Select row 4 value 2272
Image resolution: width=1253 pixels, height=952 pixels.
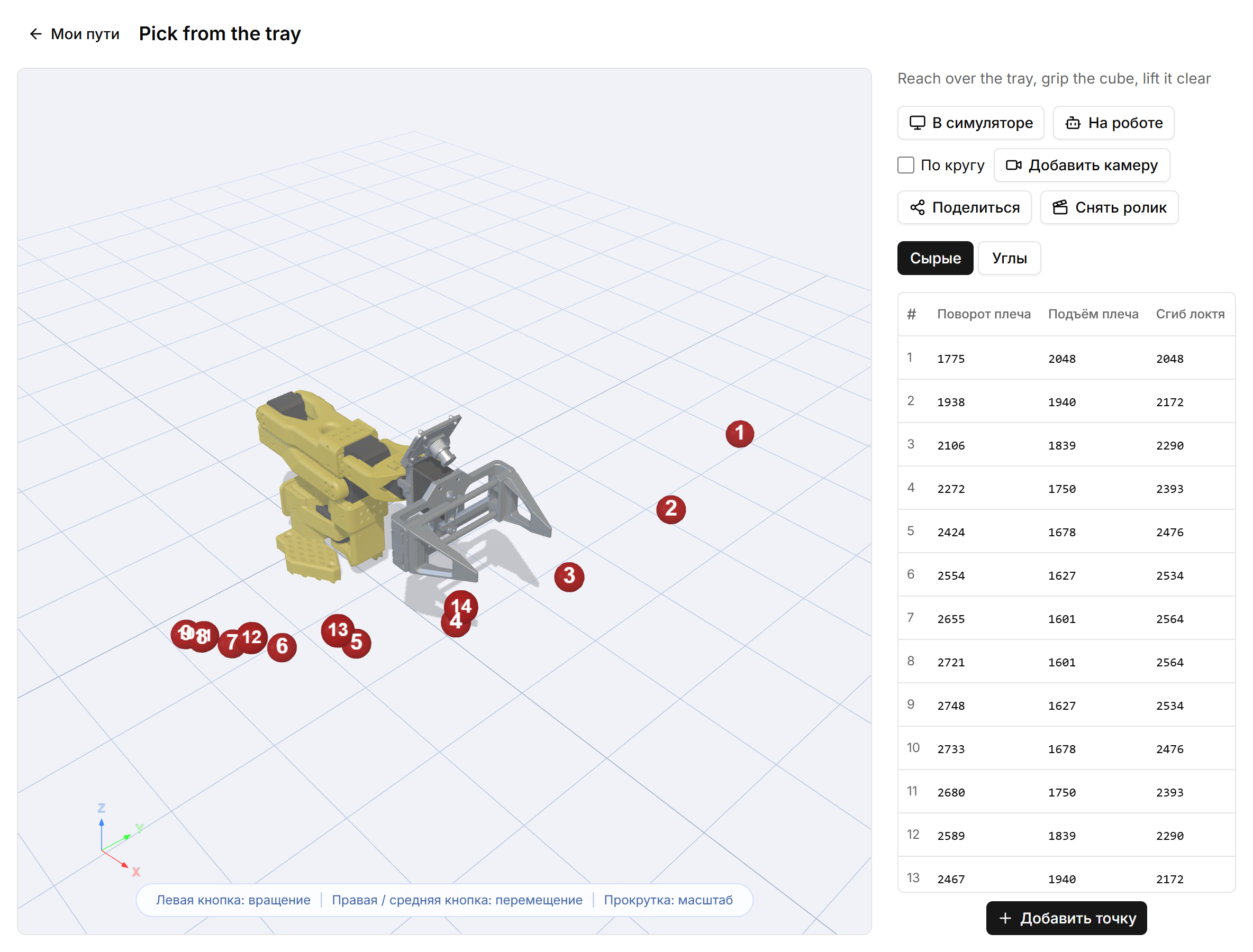pyautogui.click(x=950, y=489)
